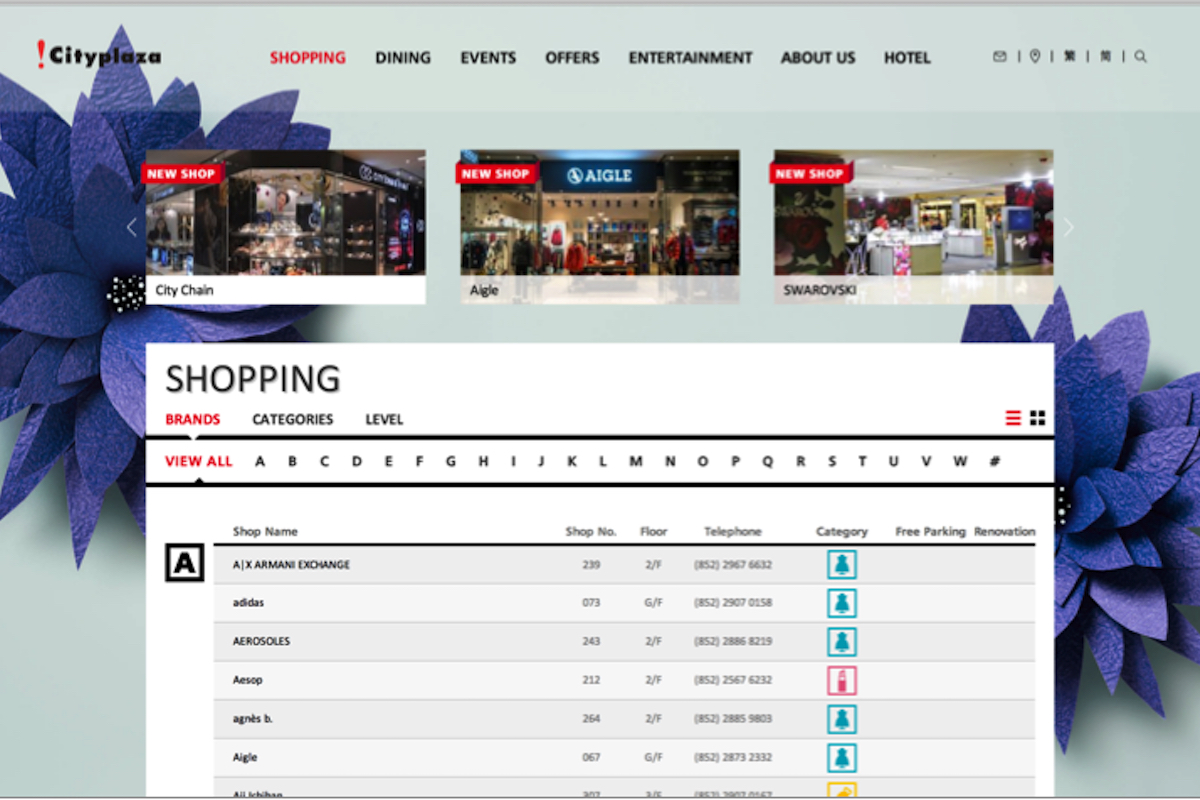Click the Cityplaza logo
This screenshot has height=800, width=1200.
98,55
